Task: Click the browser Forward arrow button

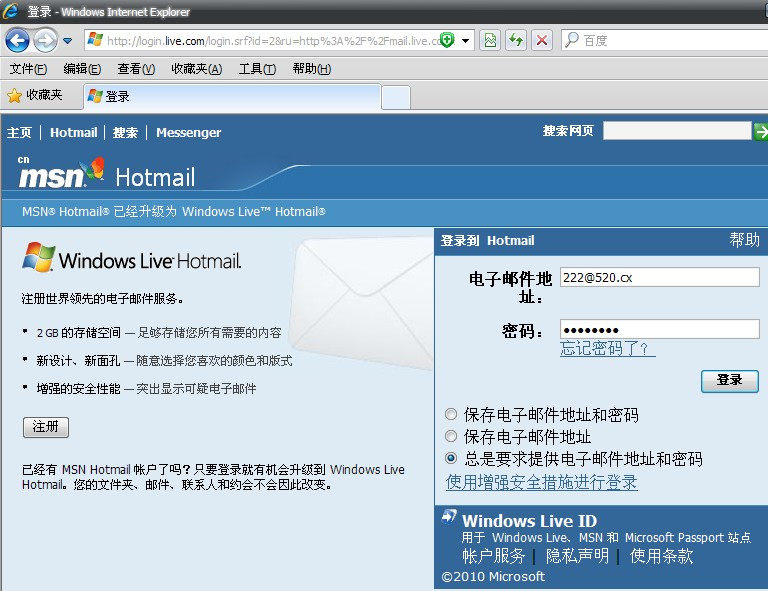Action: 46,40
